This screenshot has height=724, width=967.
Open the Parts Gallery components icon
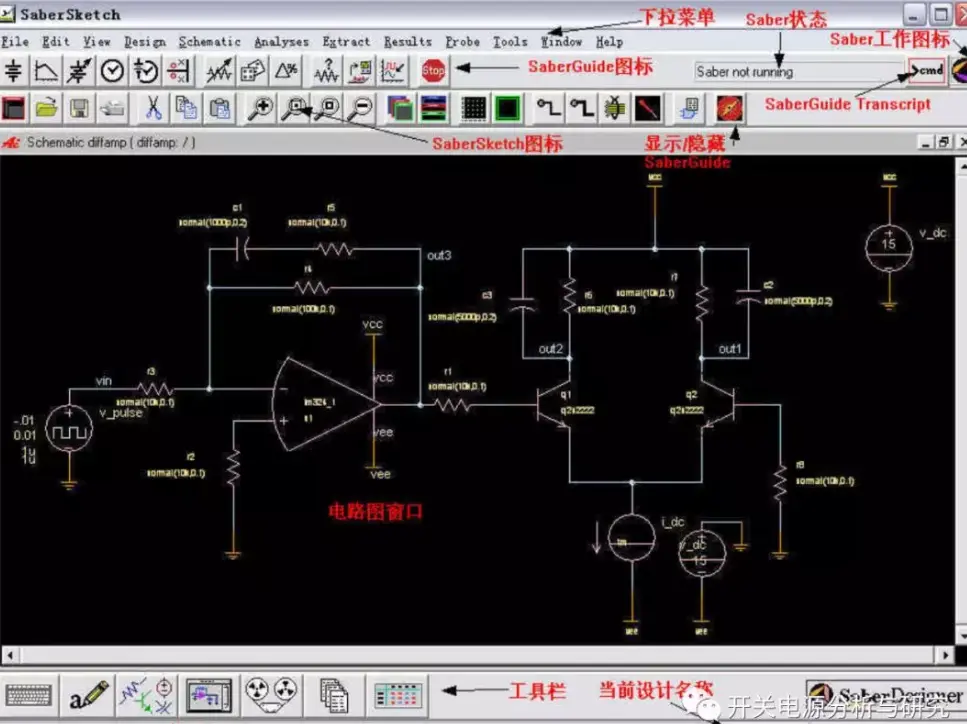pyautogui.click(x=146, y=696)
